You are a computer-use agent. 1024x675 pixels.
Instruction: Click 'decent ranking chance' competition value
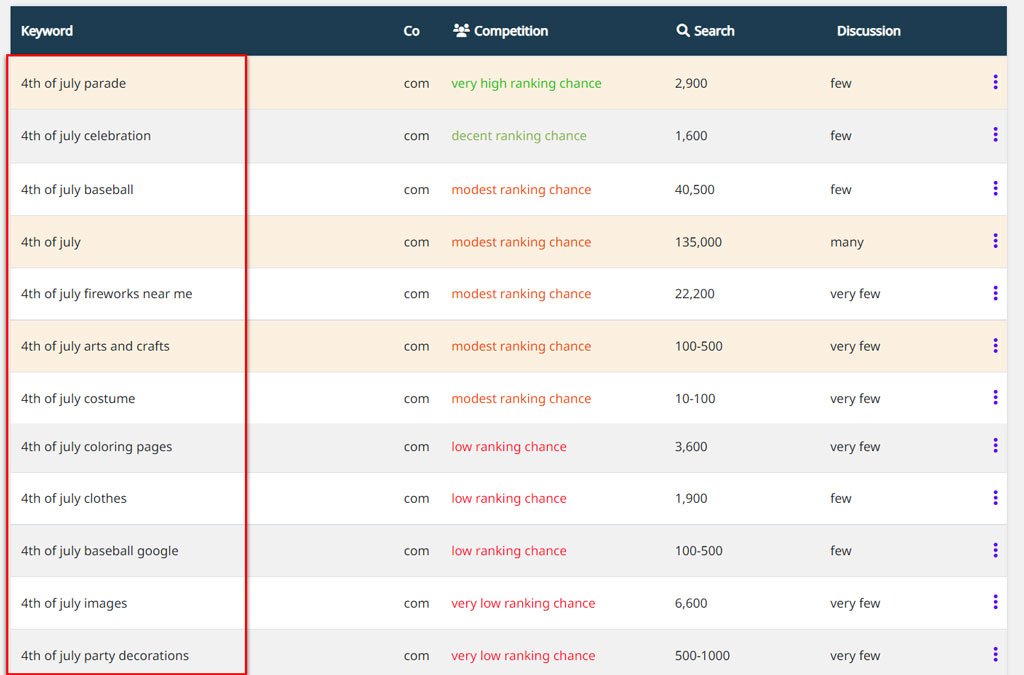[519, 136]
